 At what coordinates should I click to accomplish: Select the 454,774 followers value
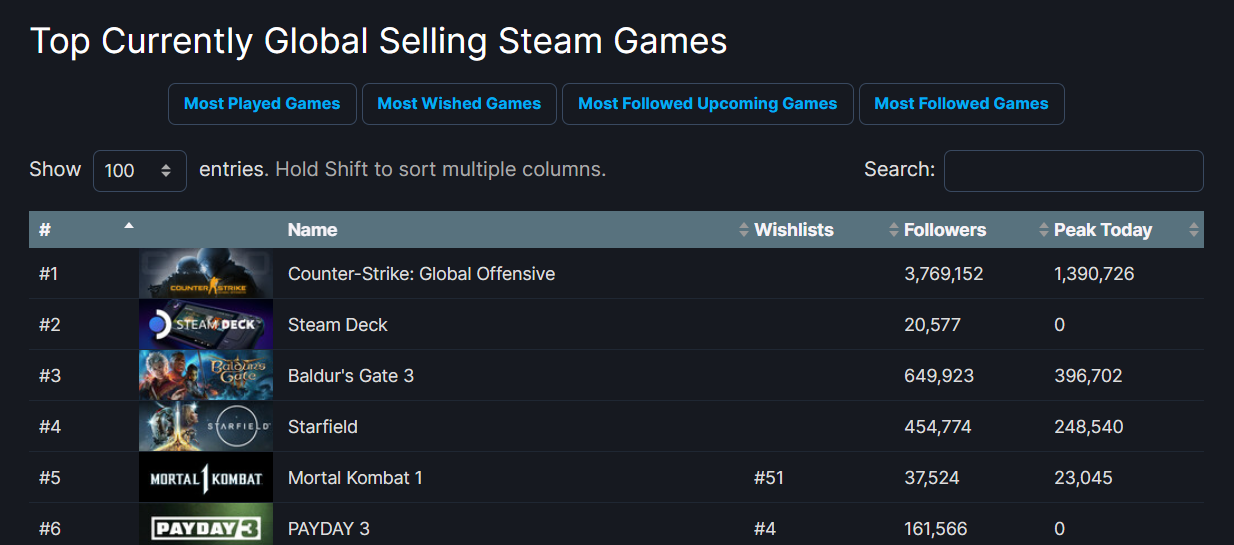tap(938, 427)
